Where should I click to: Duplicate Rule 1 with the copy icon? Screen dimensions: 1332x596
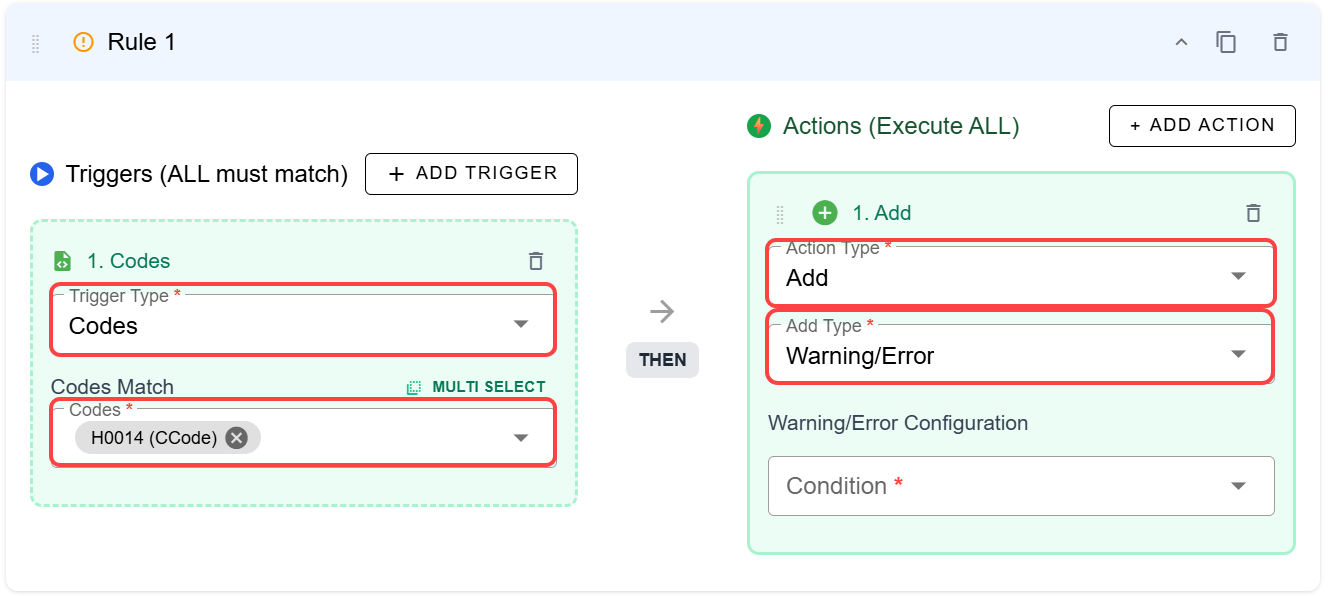(1226, 42)
